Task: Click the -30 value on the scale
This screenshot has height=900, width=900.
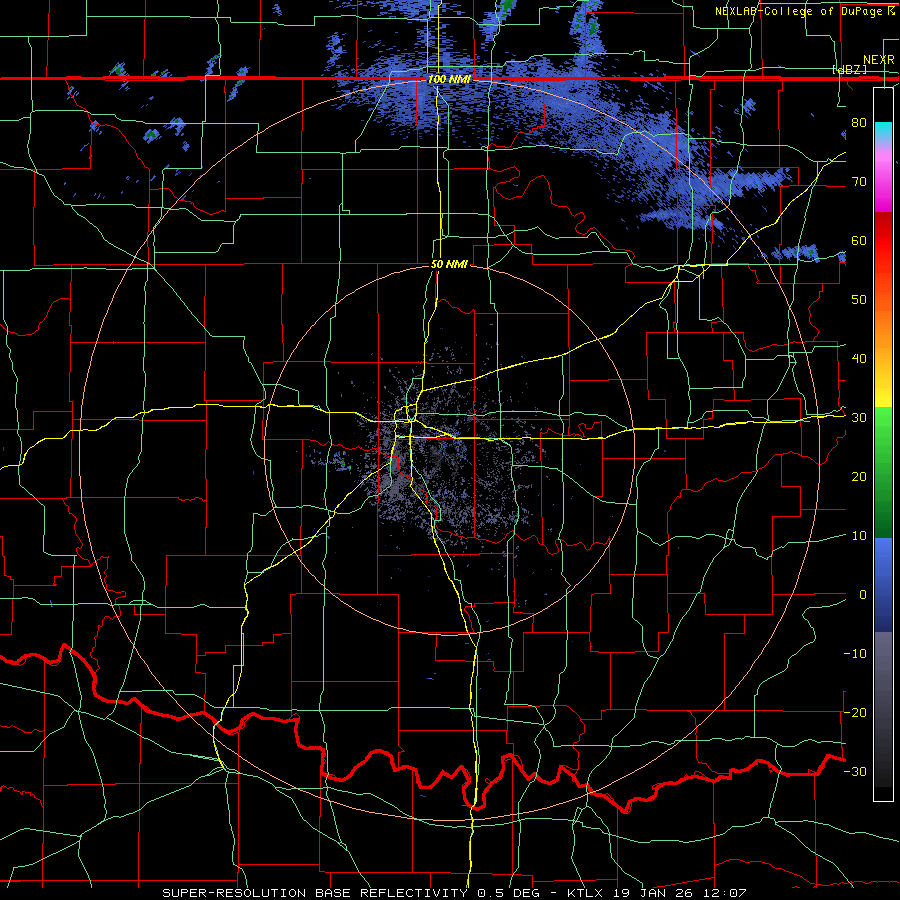Action: click(855, 771)
